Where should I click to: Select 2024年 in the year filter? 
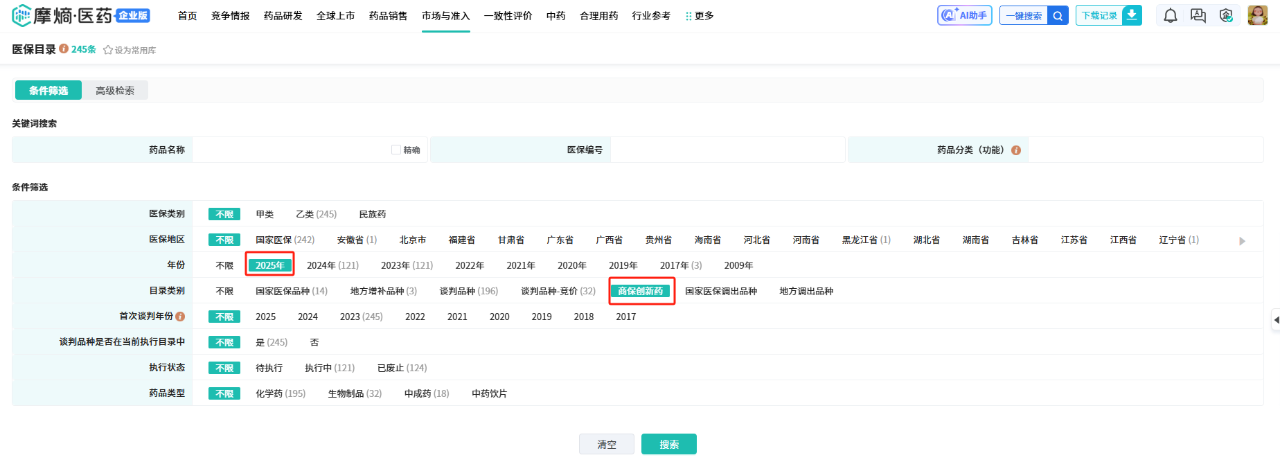tap(332, 266)
